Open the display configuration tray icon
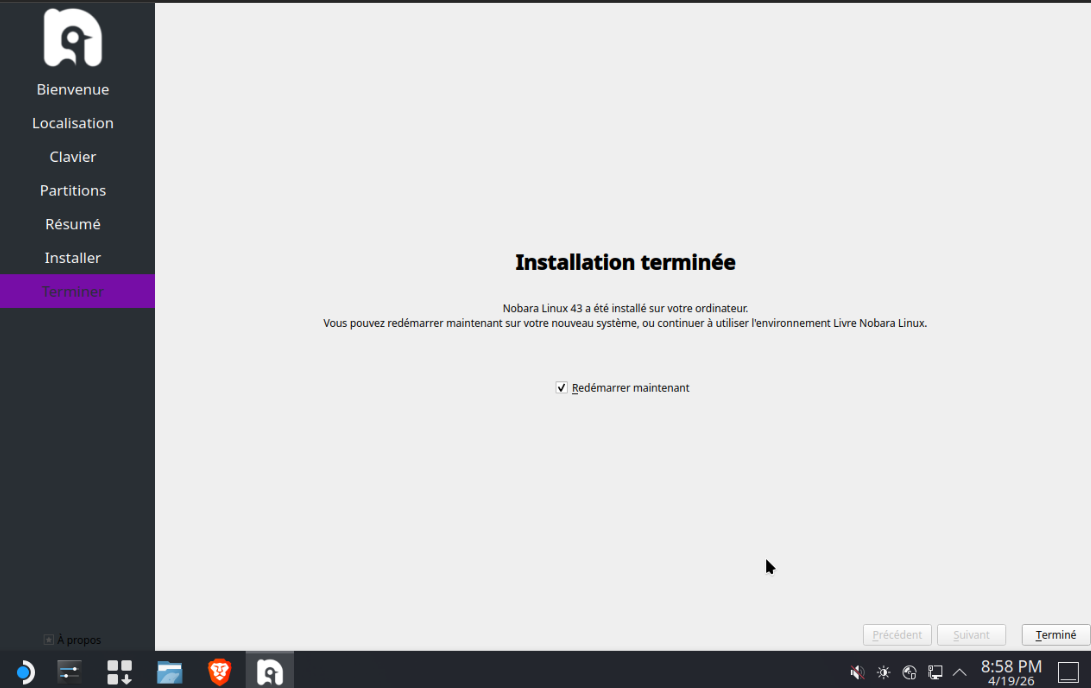The height and width of the screenshot is (688, 1091). 935,672
